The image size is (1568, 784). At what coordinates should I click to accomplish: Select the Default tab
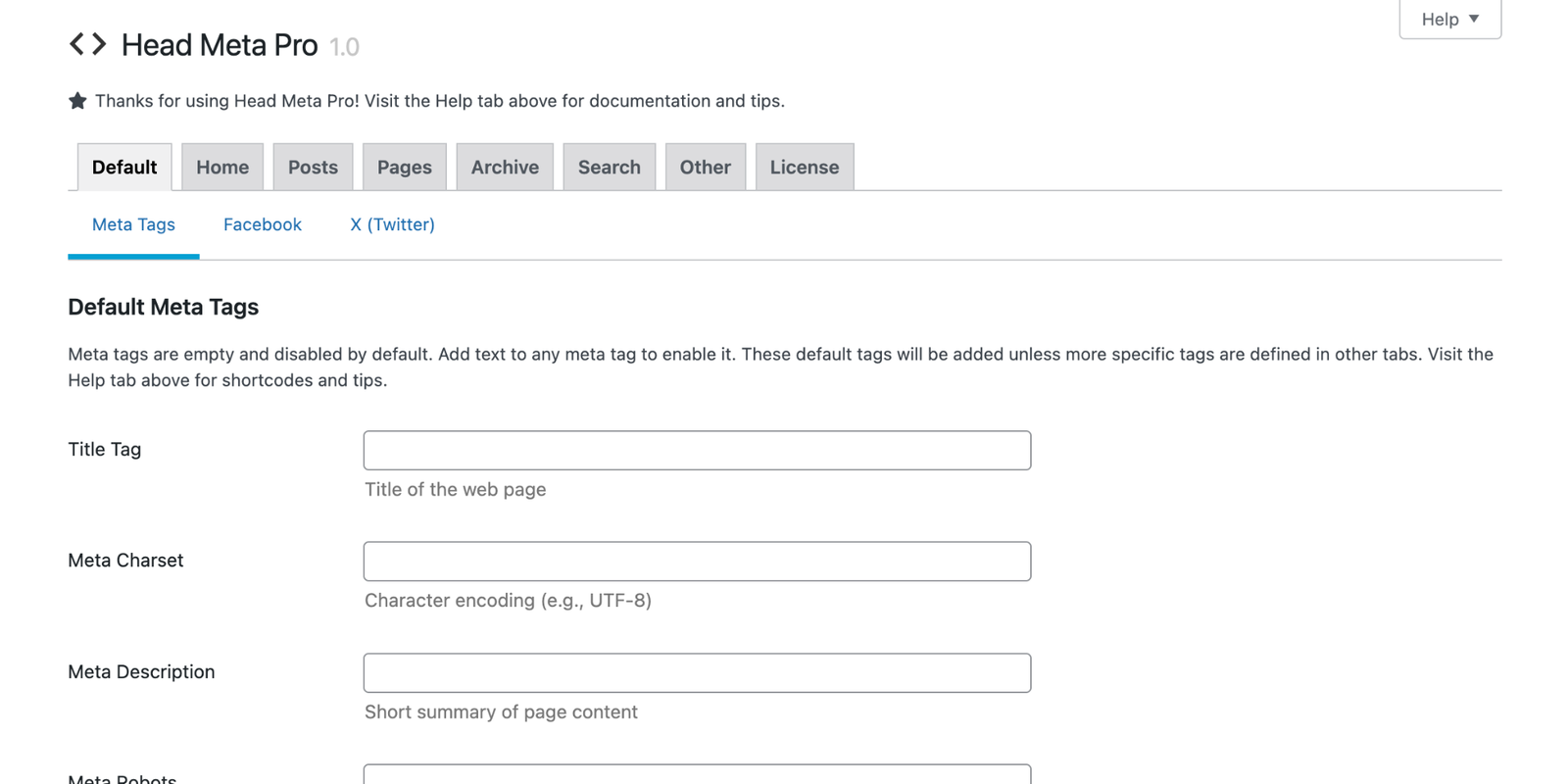(124, 167)
